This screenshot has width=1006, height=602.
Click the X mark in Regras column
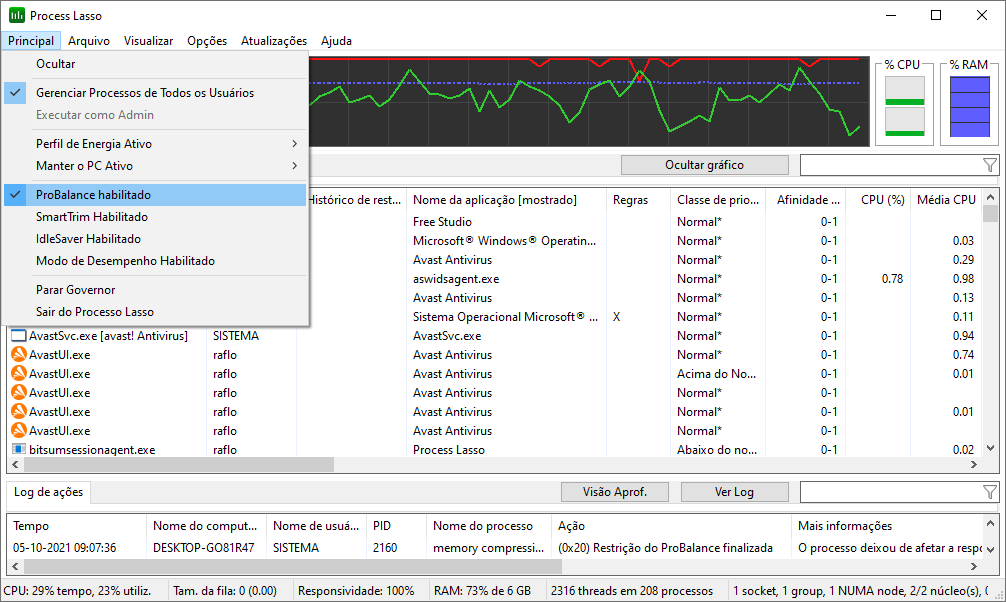617,317
